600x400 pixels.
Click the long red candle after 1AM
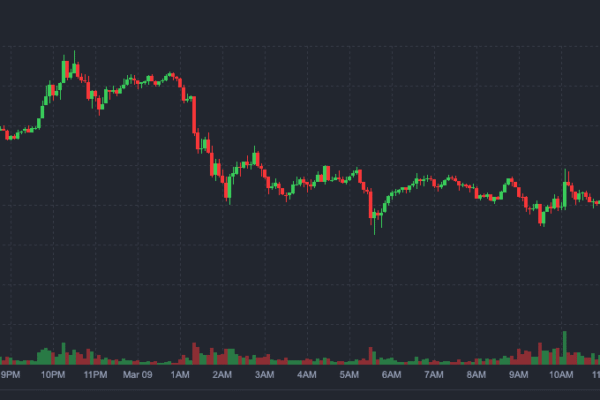(x=194, y=115)
